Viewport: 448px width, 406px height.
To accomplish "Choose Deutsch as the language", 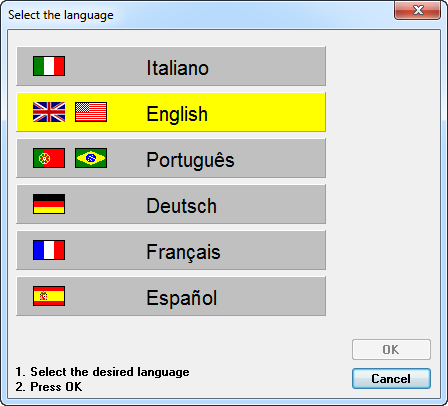I will (x=171, y=204).
